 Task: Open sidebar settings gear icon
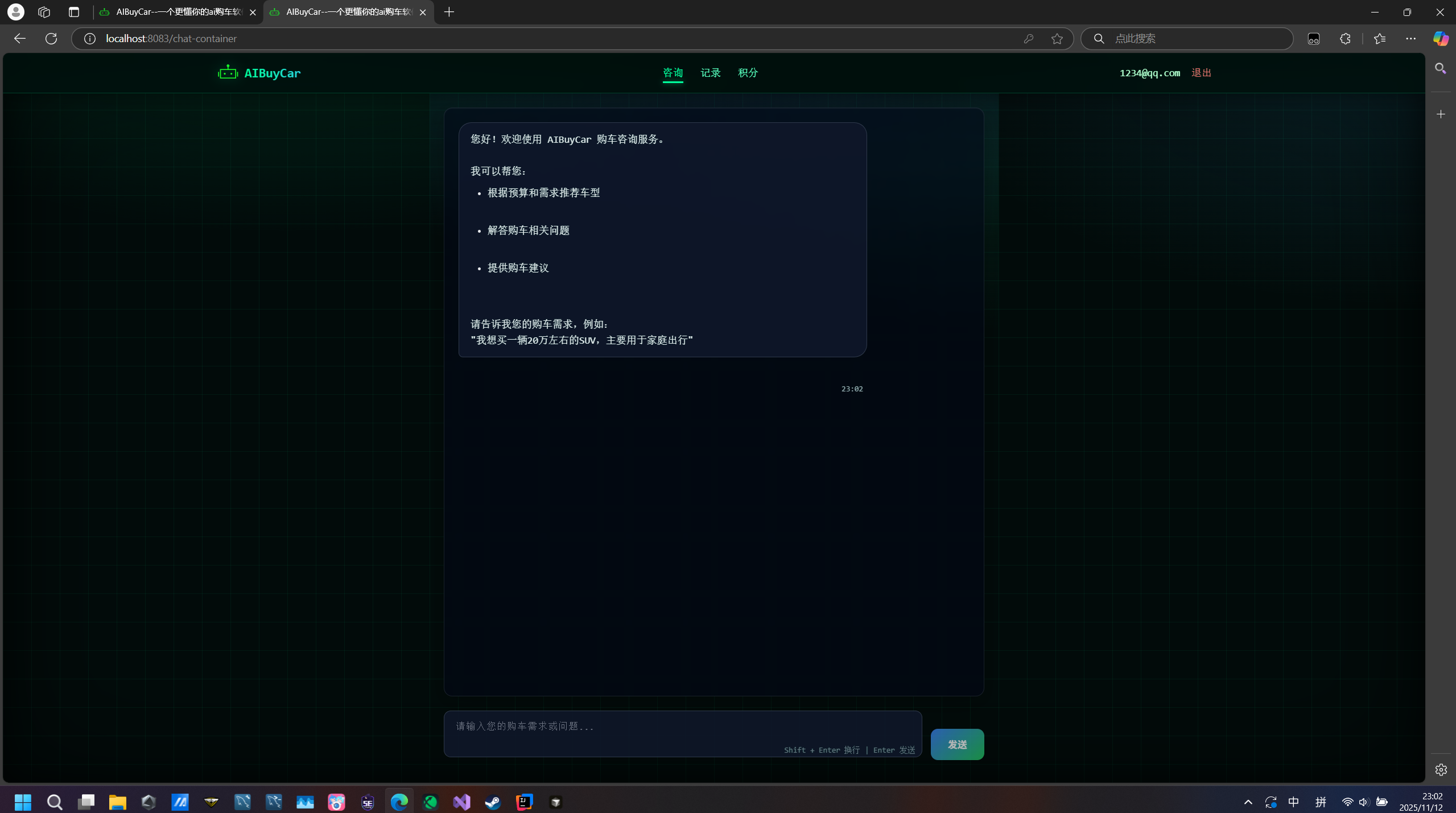[1441, 770]
